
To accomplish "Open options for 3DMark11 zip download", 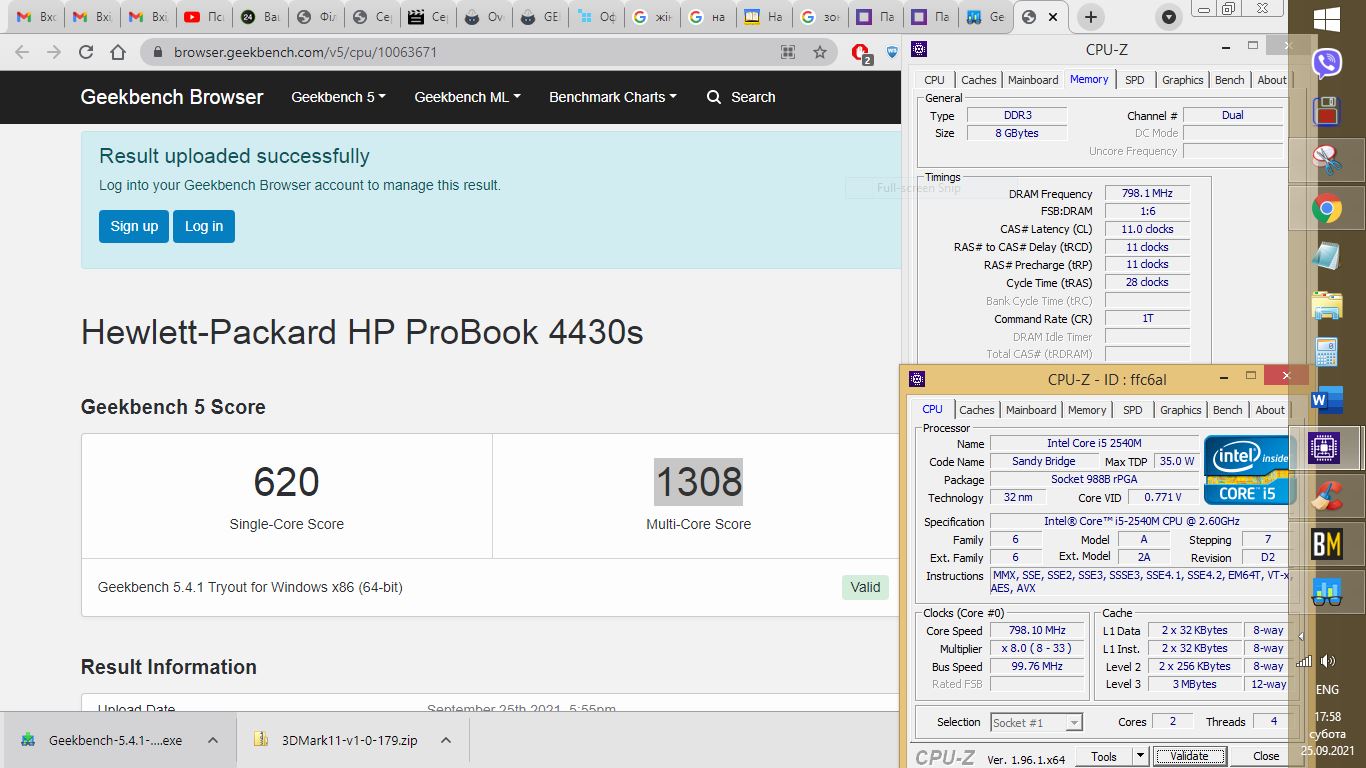I will (446, 740).
